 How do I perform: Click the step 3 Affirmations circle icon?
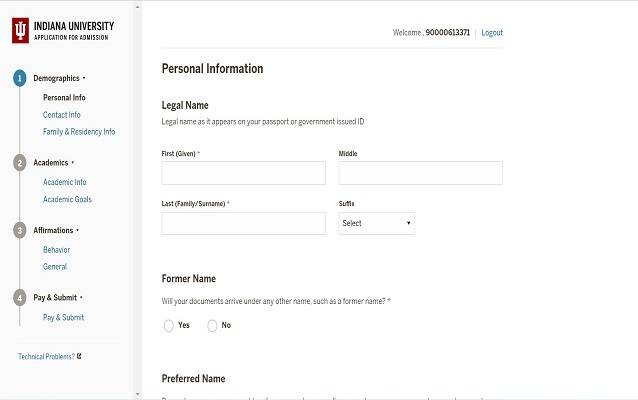(x=19, y=230)
